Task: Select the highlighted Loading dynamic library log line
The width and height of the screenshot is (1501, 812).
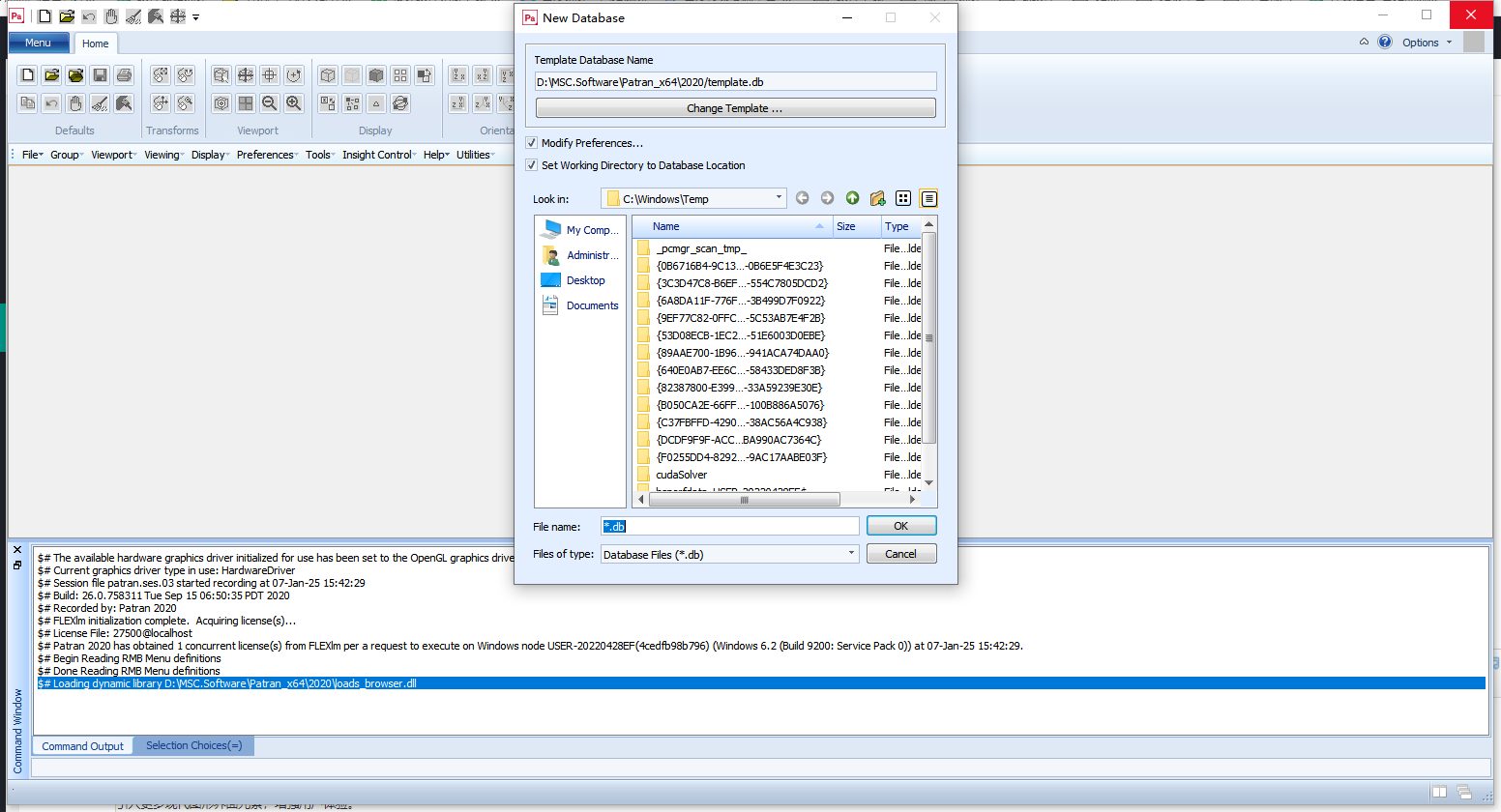Action: [760, 683]
